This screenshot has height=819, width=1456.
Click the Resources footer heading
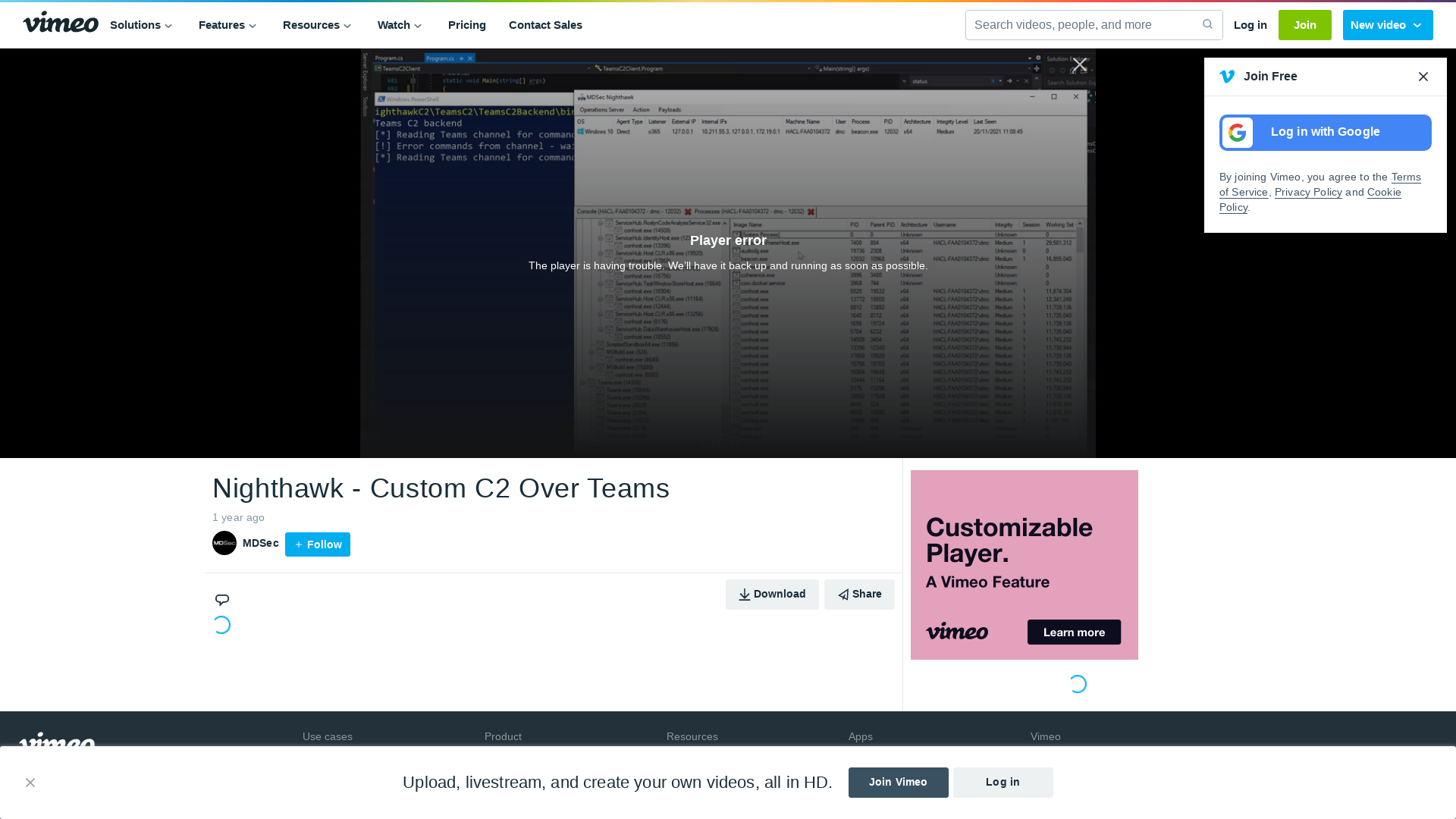[x=692, y=736]
